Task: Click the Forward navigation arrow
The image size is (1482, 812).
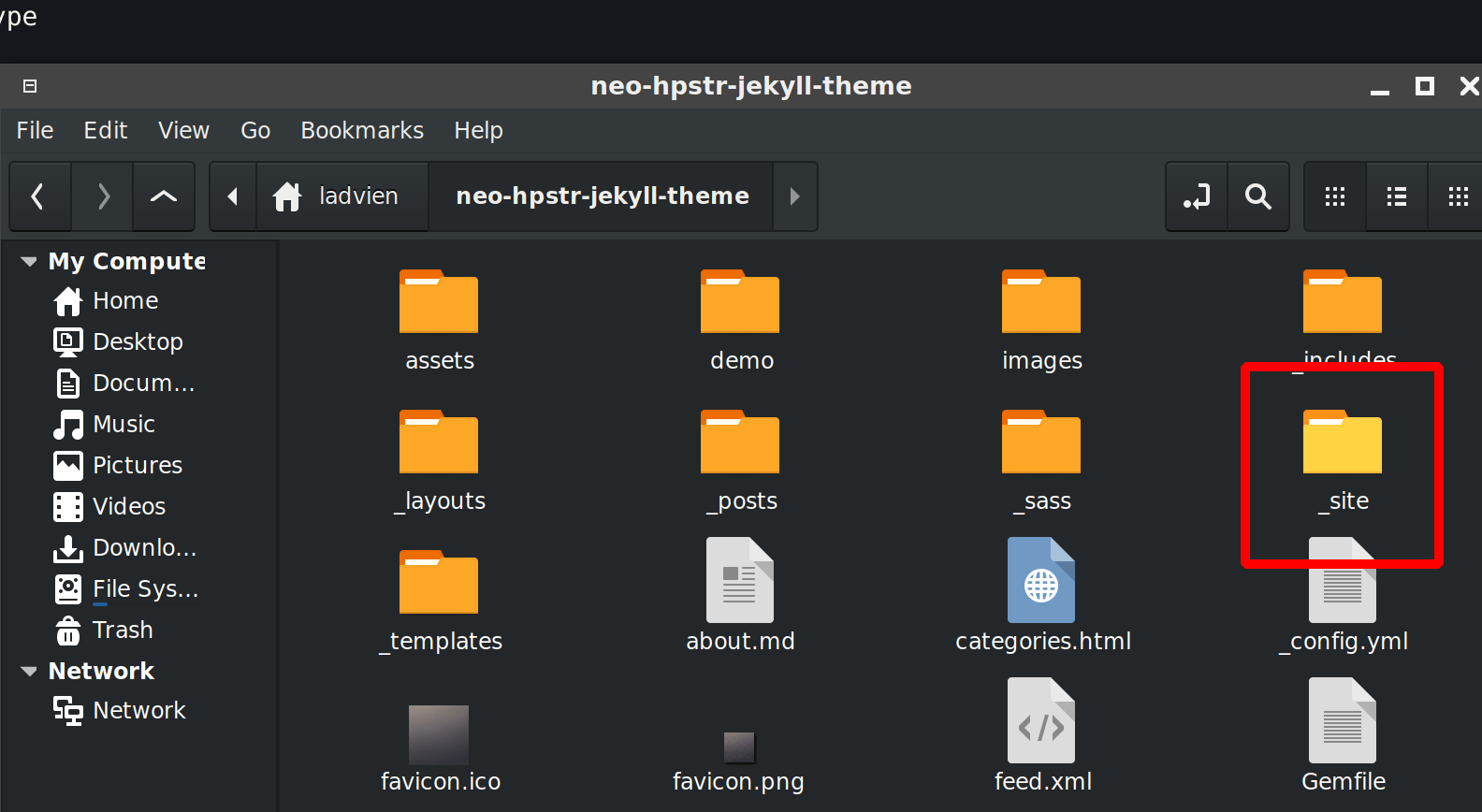Action: pos(103,196)
